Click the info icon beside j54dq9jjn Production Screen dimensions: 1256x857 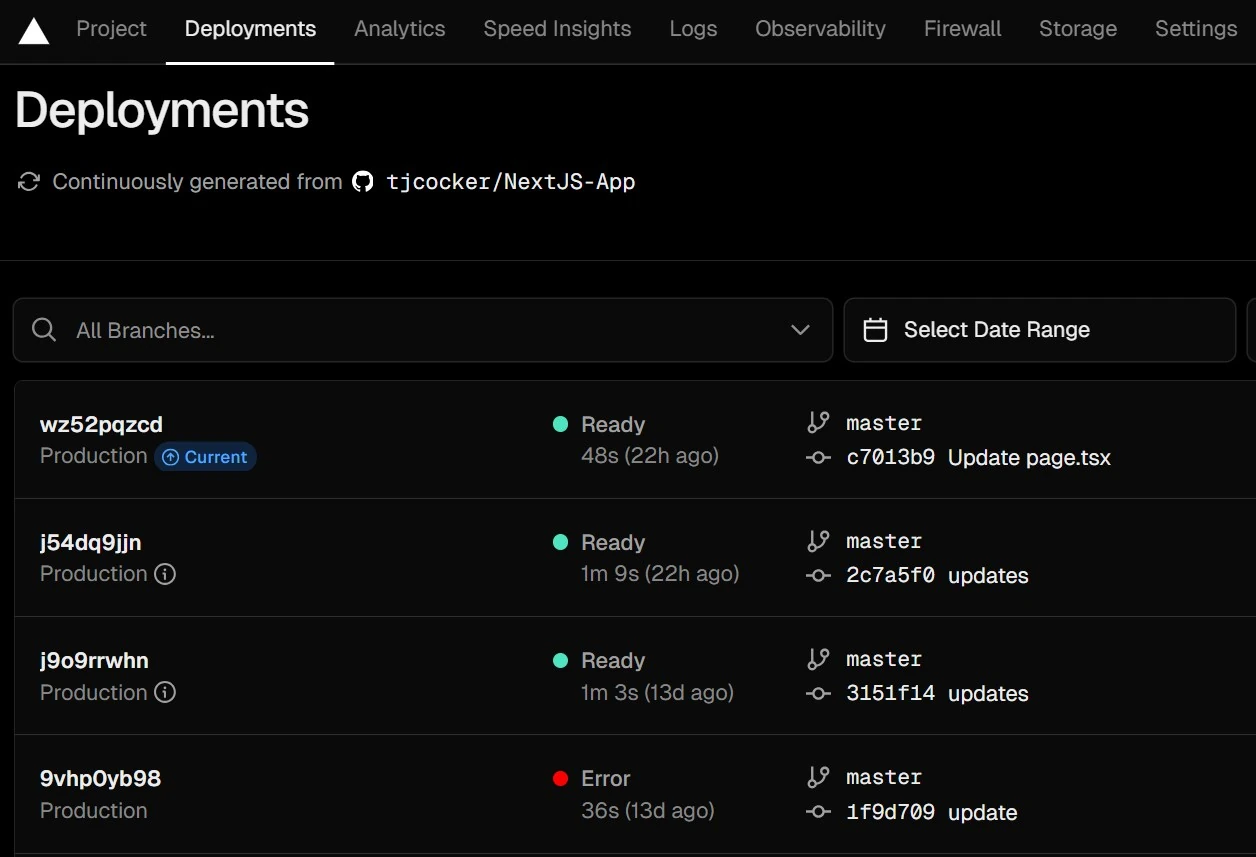[166, 574]
